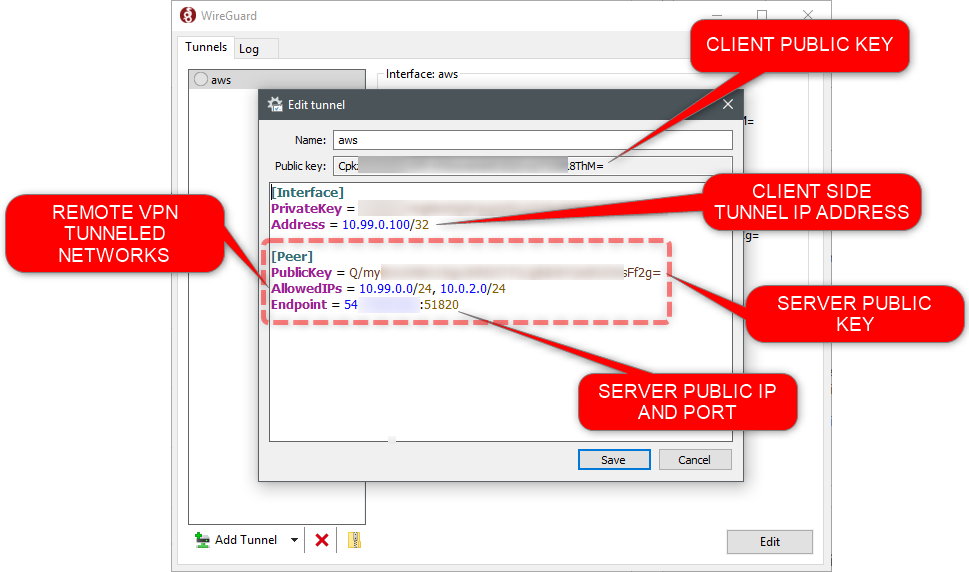
Task: Remove selected tunnel with red X icon
Action: [321, 540]
